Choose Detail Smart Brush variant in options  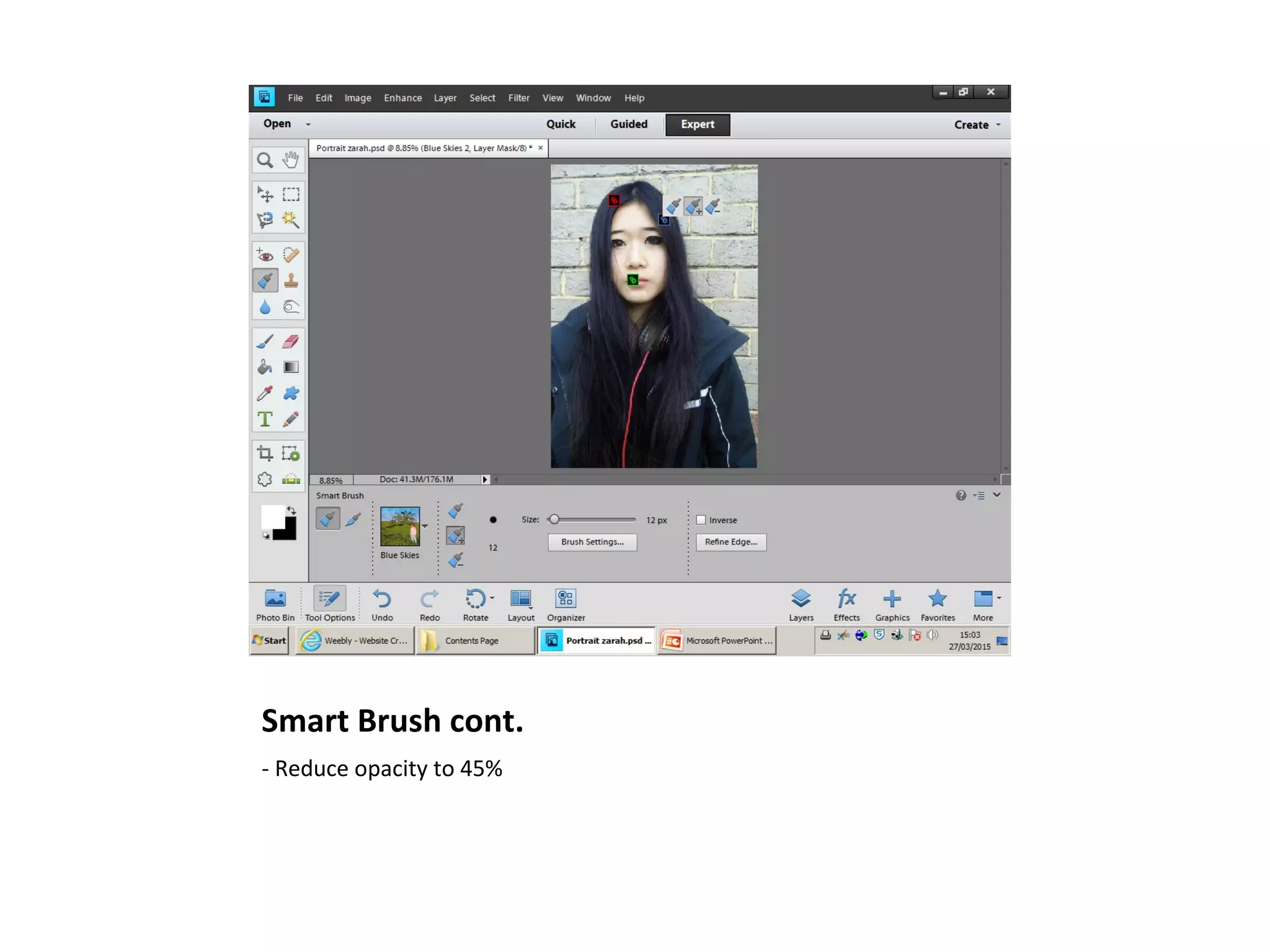point(353,519)
